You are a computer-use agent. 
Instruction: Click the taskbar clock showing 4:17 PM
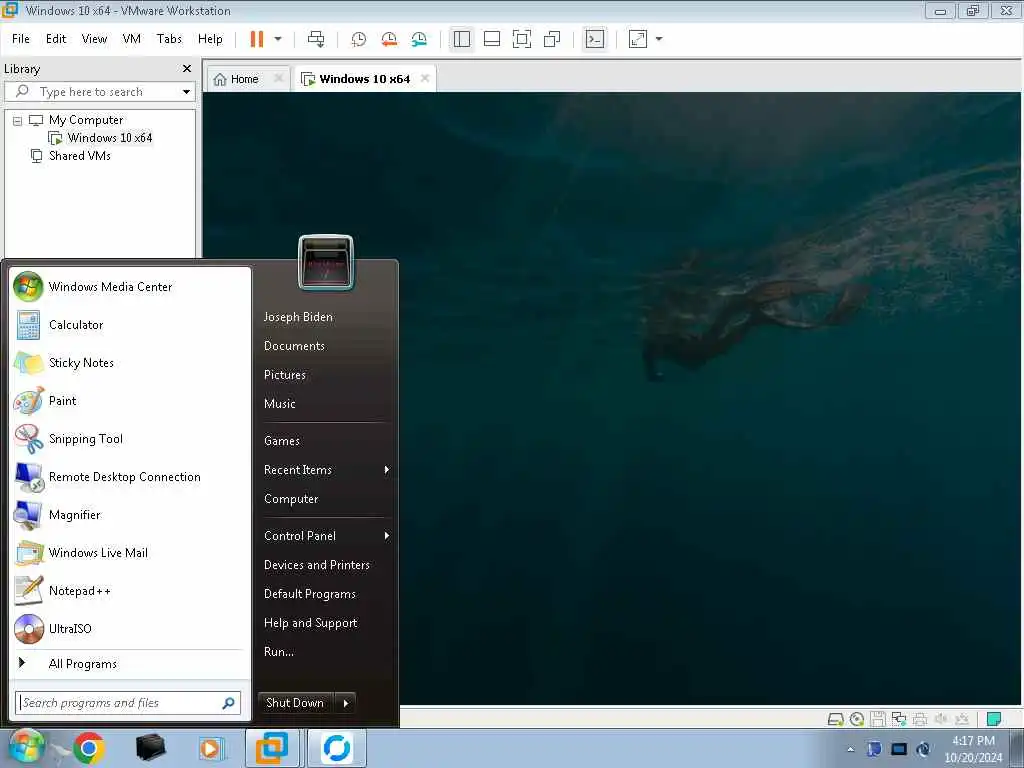(x=973, y=749)
